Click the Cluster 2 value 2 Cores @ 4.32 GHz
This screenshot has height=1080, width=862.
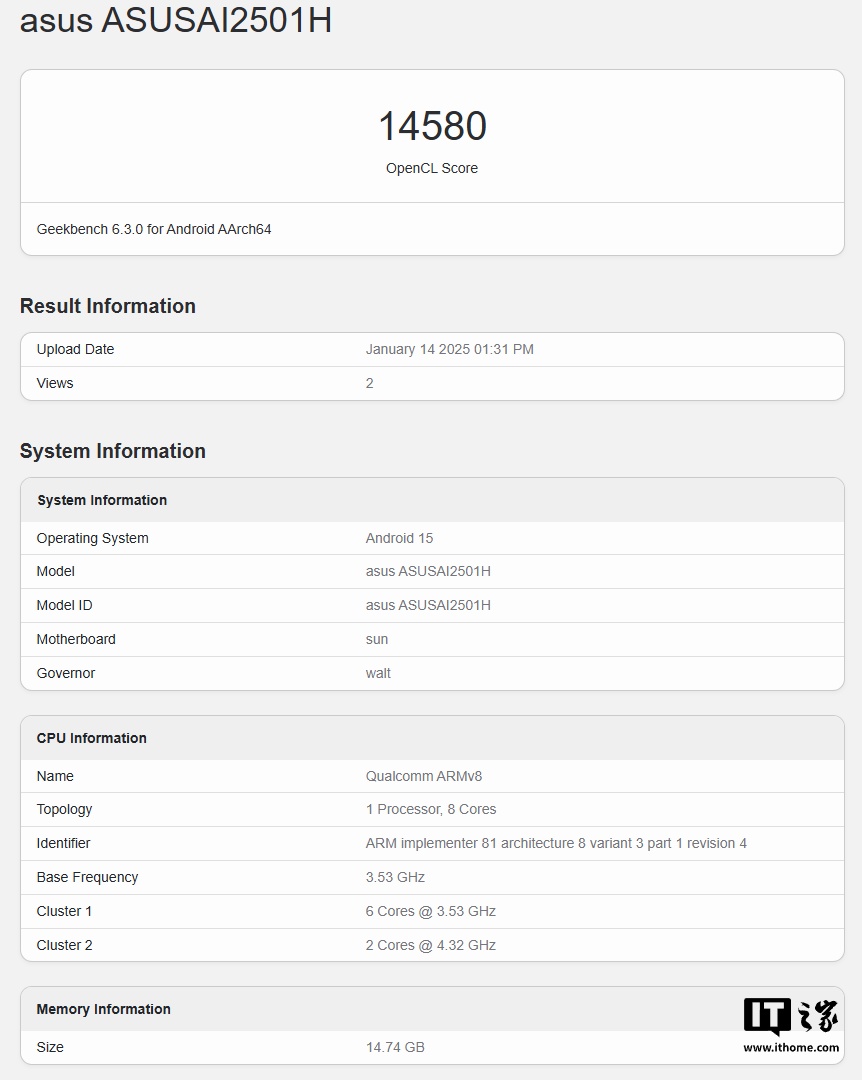(431, 945)
